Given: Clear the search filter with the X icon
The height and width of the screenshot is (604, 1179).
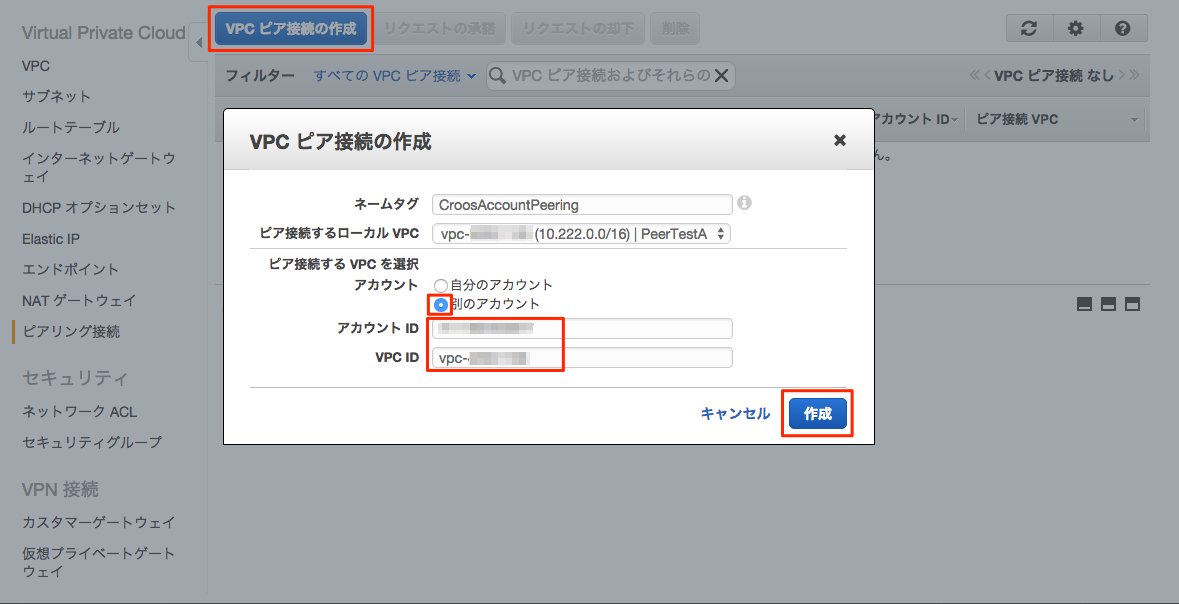Looking at the screenshot, I should tap(720, 75).
